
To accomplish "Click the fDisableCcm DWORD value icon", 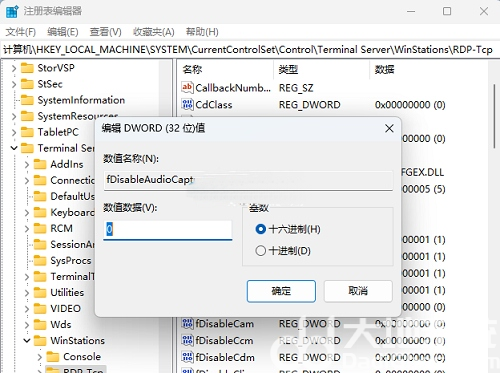I will pos(187,340).
